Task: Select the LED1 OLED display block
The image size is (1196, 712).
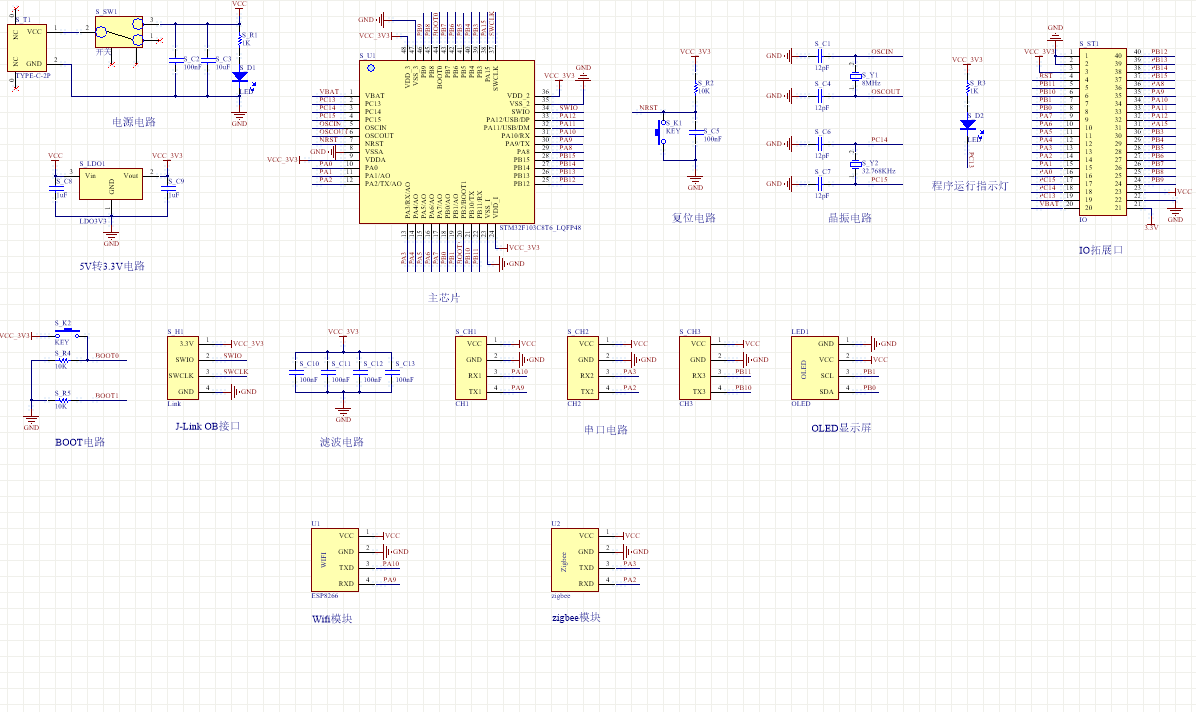Action: [815, 368]
